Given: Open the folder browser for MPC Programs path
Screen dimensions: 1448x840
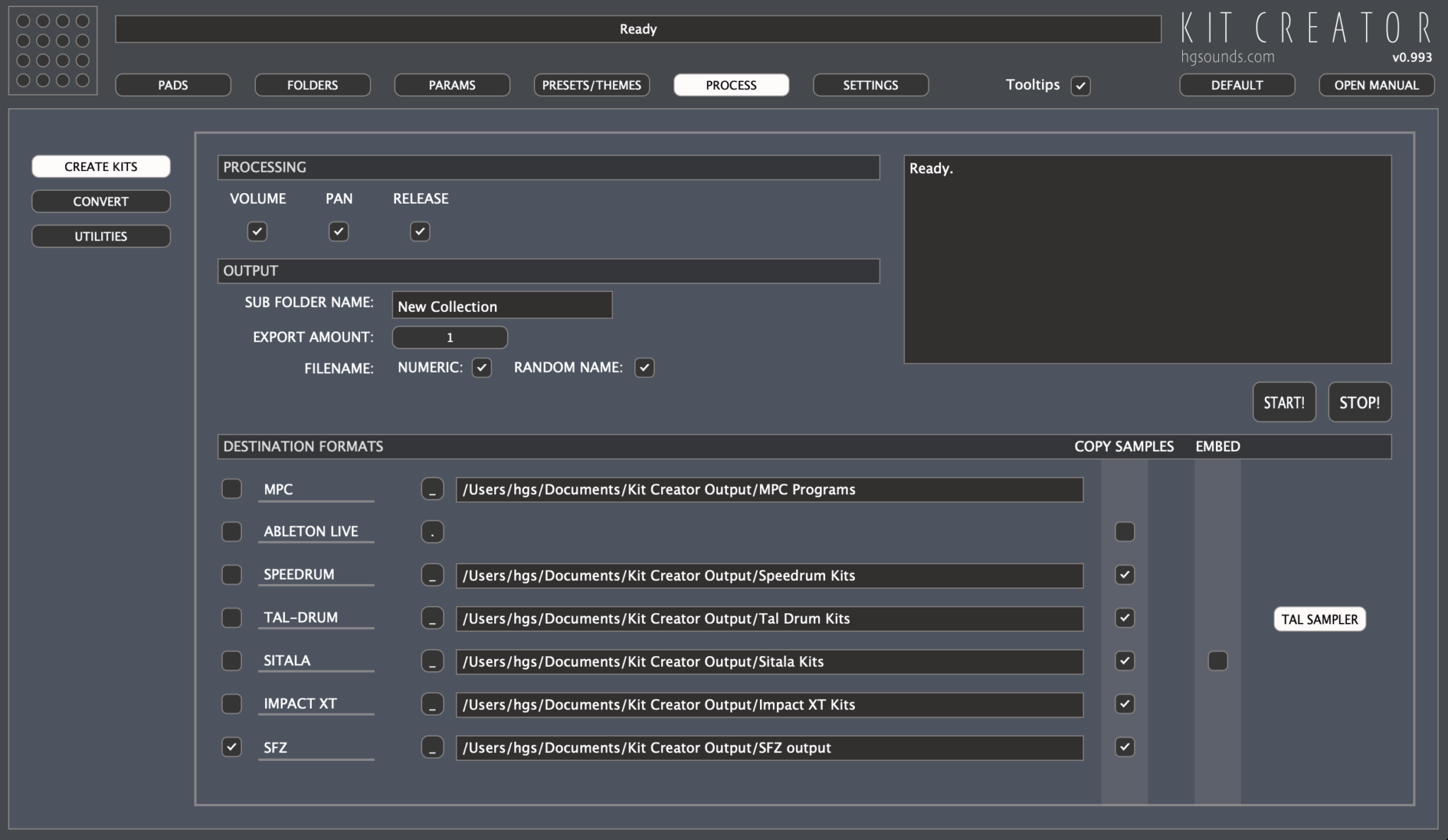Looking at the screenshot, I should pyautogui.click(x=432, y=489).
